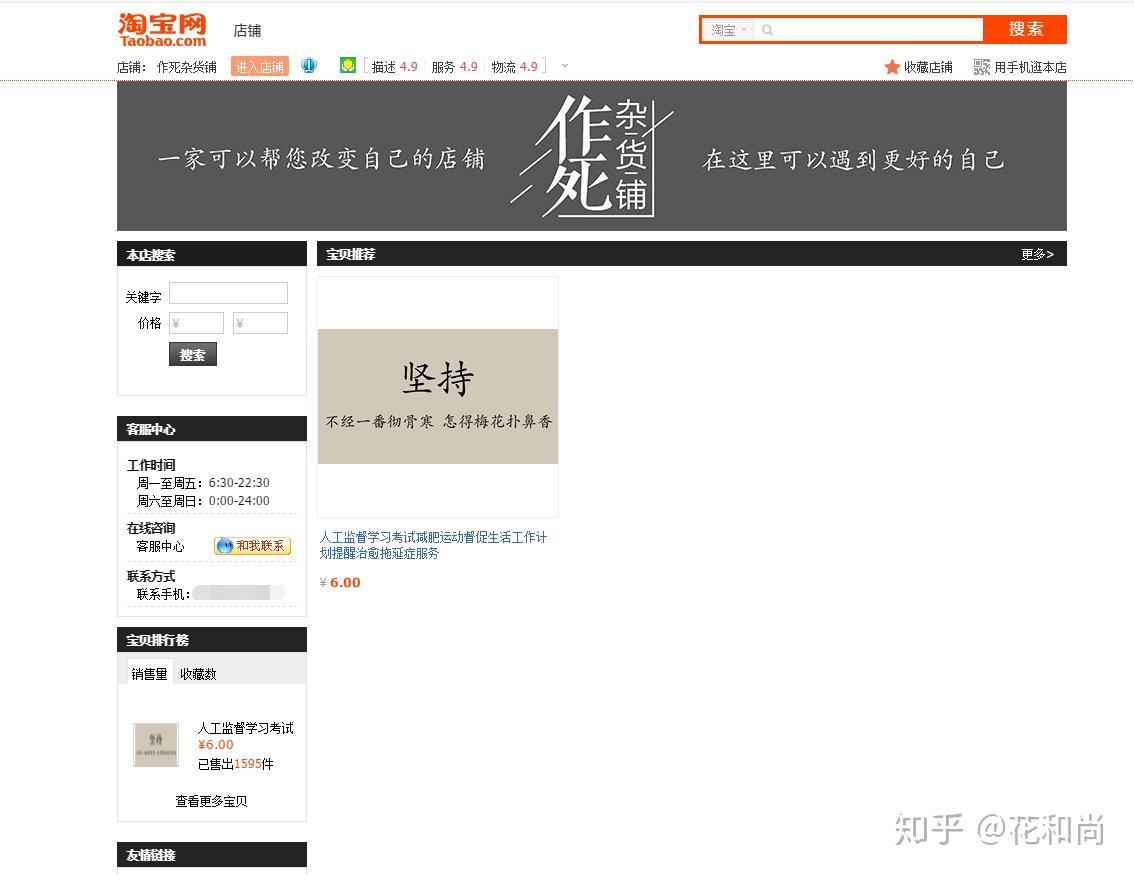Open the 查看更多宝贝 link
The image size is (1134, 875).
click(211, 801)
